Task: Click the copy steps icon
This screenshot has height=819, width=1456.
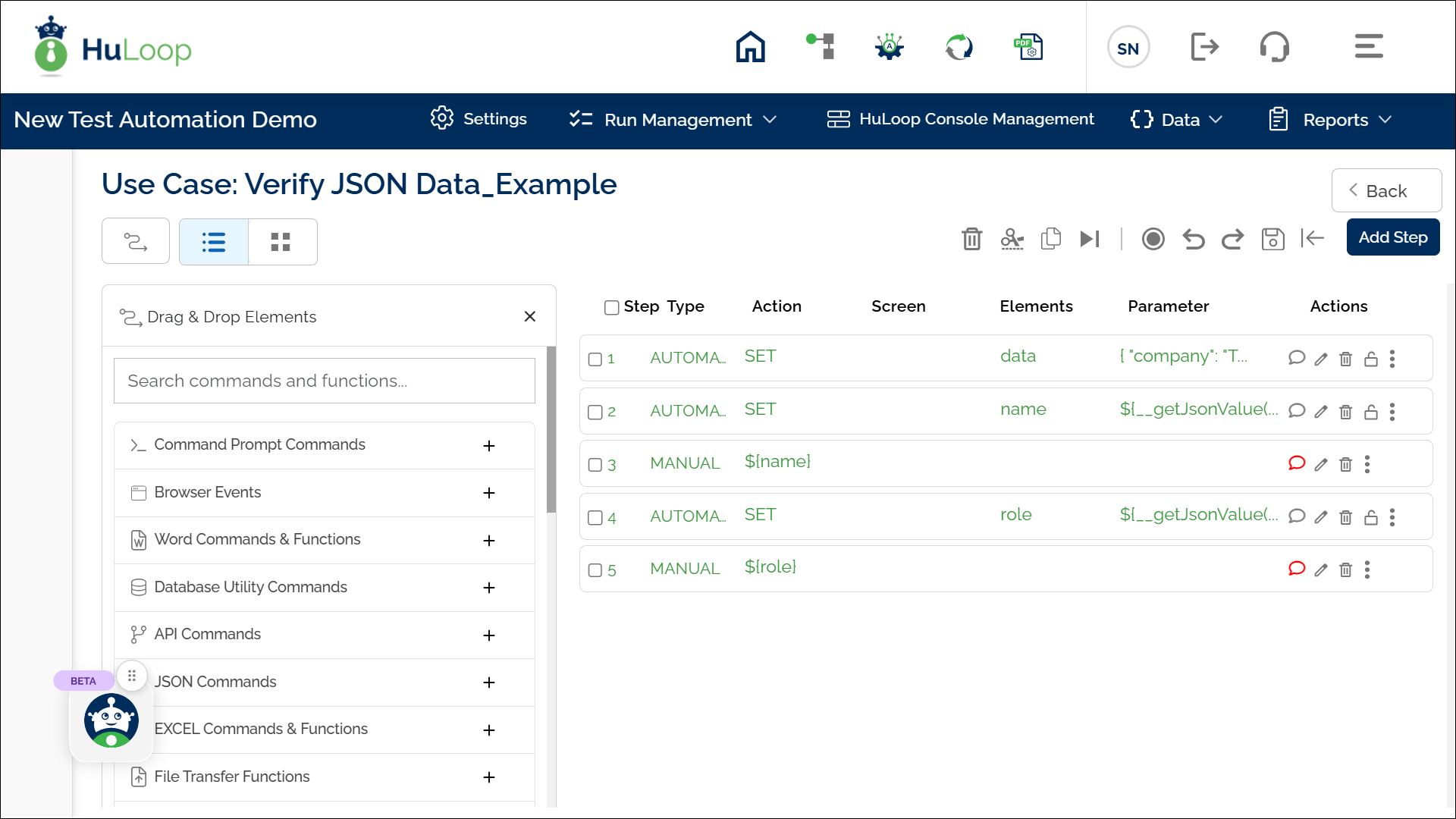Action: click(1050, 239)
